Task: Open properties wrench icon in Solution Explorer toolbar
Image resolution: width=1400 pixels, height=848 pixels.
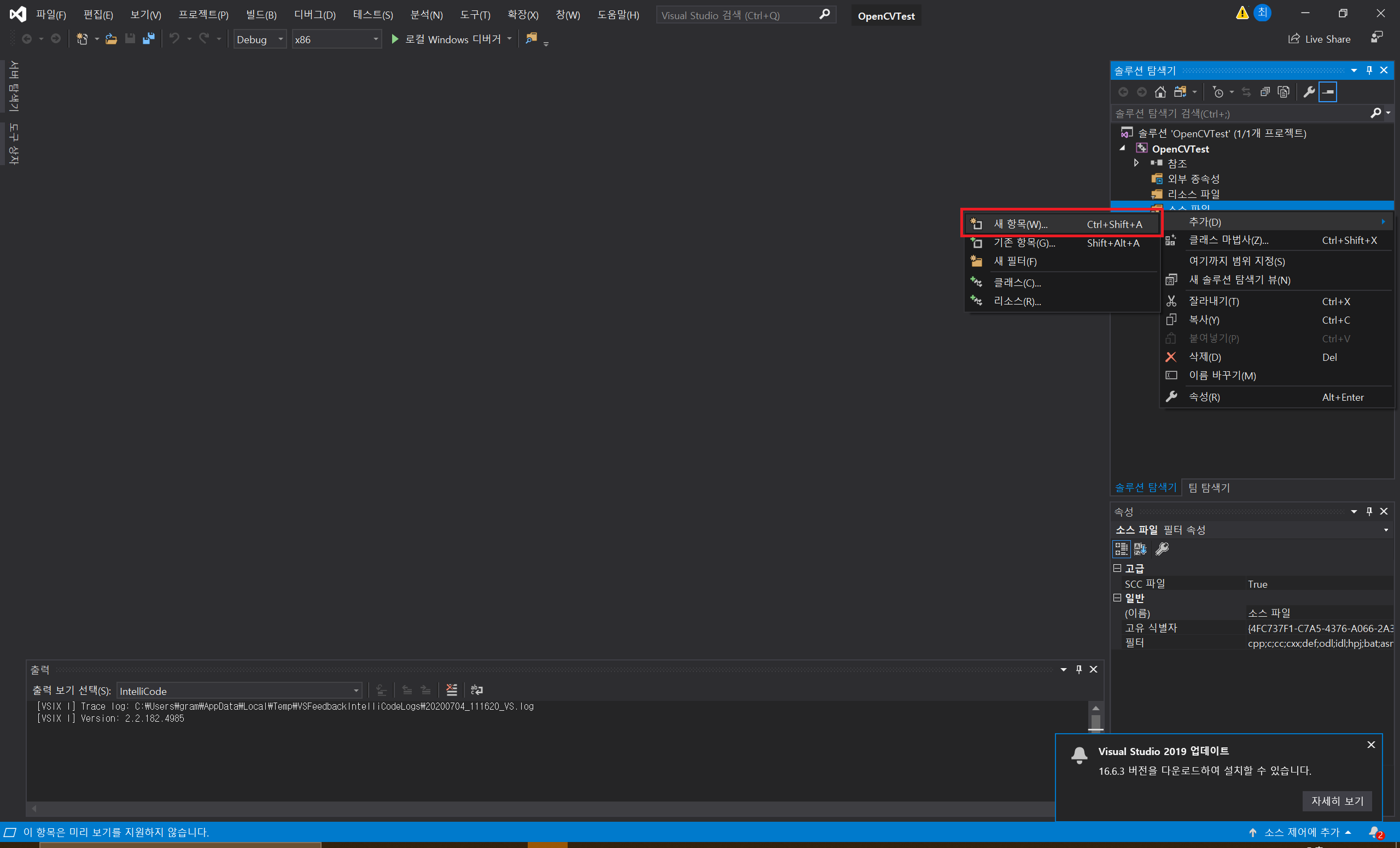Action: click(x=1309, y=92)
